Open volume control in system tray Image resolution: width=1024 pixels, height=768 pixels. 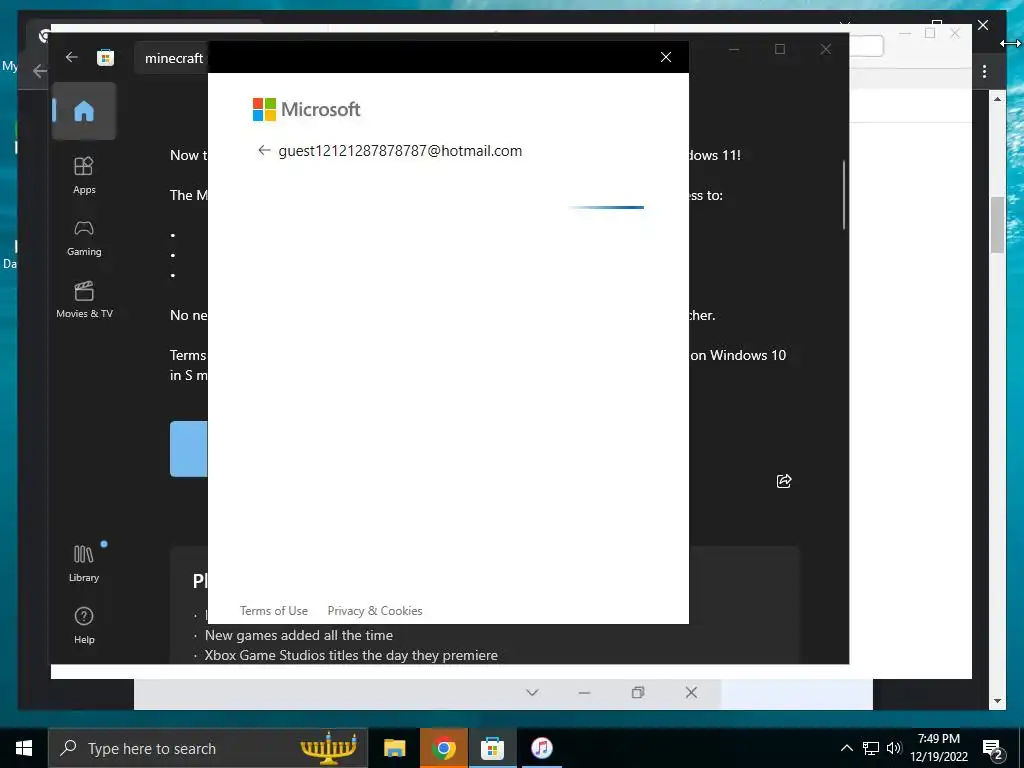894,748
